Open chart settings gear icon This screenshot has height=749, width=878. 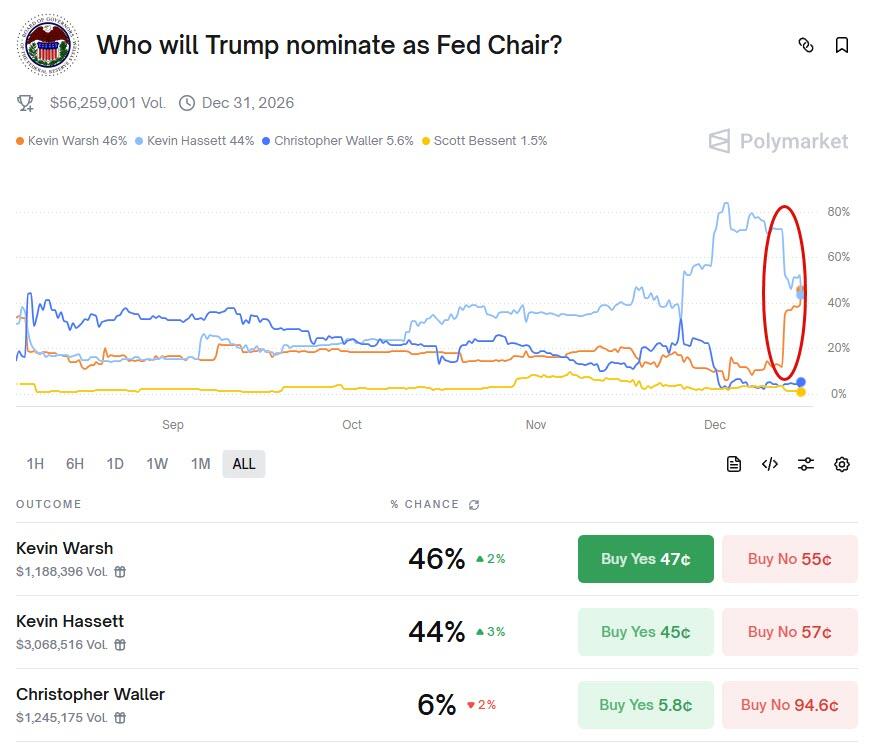point(842,464)
